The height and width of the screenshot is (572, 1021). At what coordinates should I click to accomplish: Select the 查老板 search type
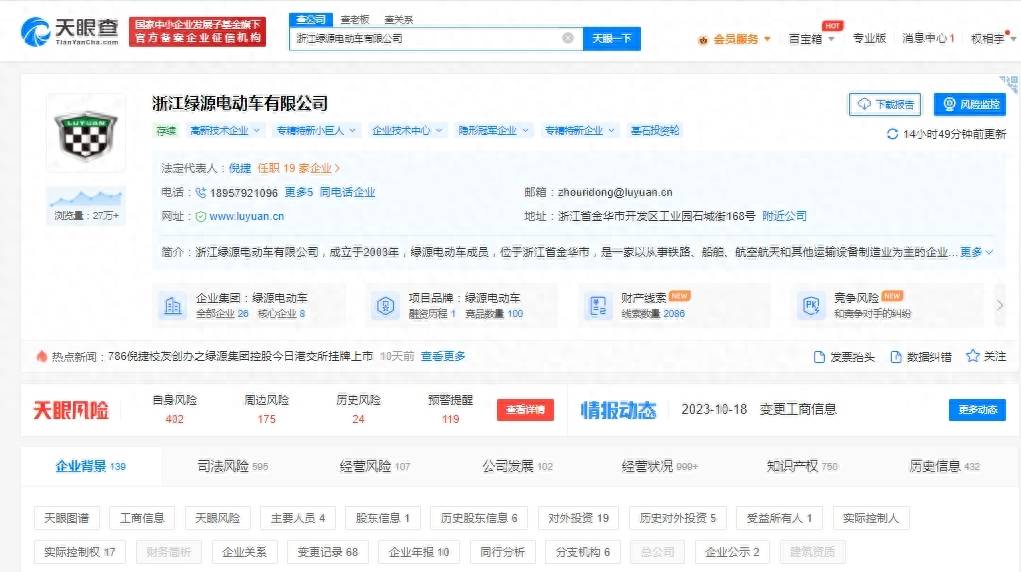[x=354, y=19]
